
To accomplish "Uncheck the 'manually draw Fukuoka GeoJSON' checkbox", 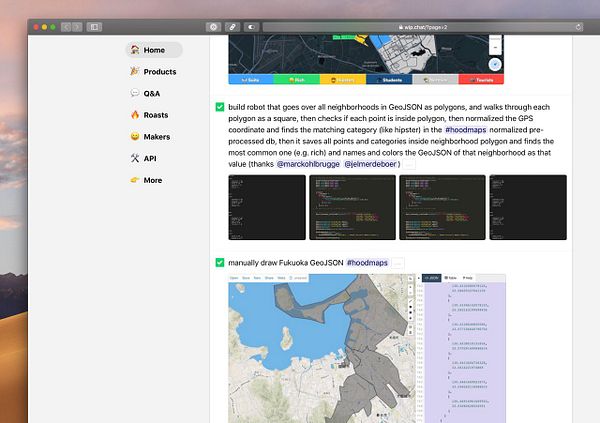I will pyautogui.click(x=220, y=263).
